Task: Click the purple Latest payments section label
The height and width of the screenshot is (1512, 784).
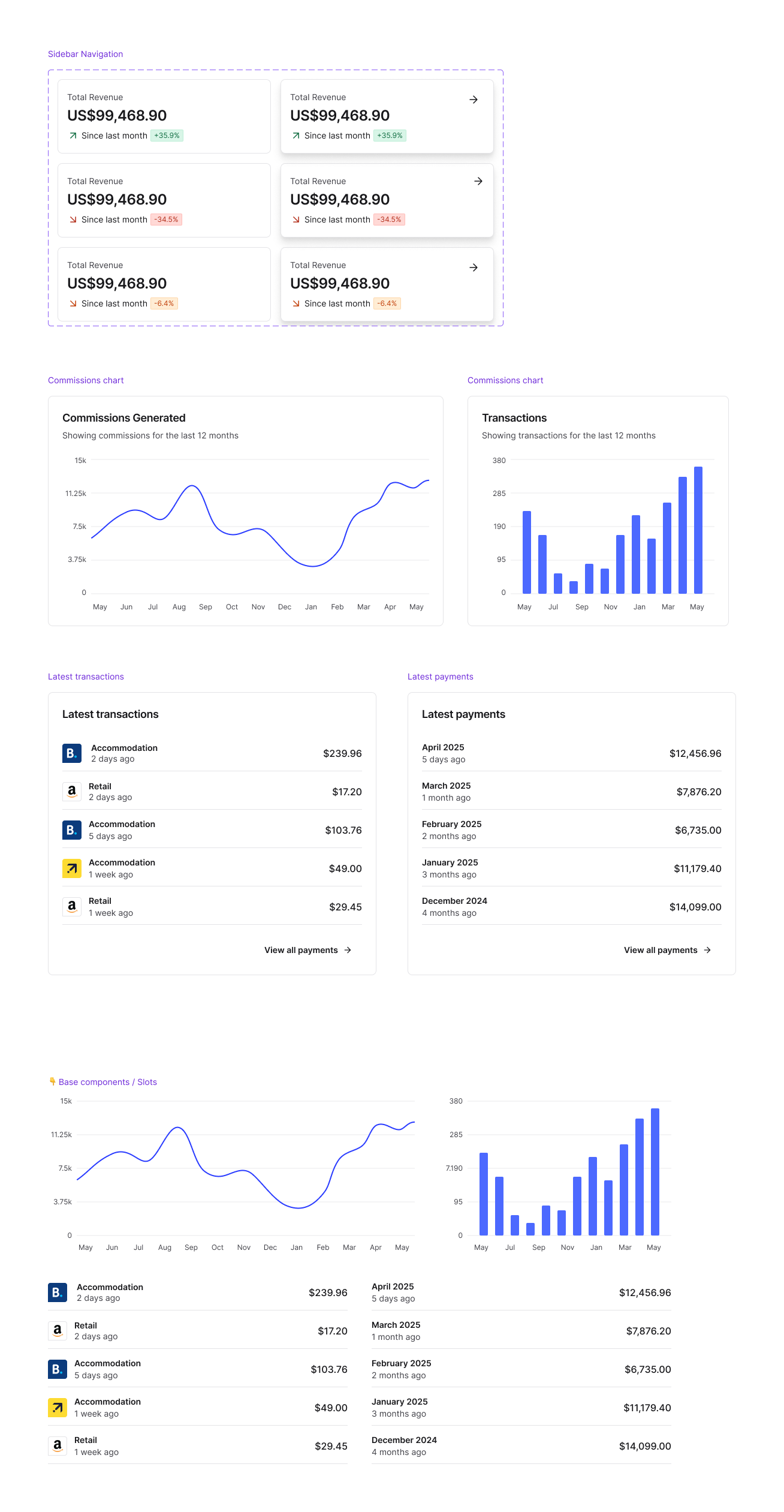Action: click(440, 677)
